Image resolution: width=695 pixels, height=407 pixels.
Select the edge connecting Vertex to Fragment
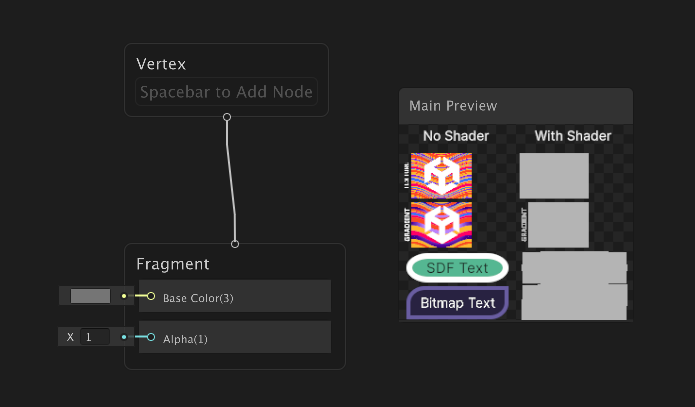tap(231, 180)
